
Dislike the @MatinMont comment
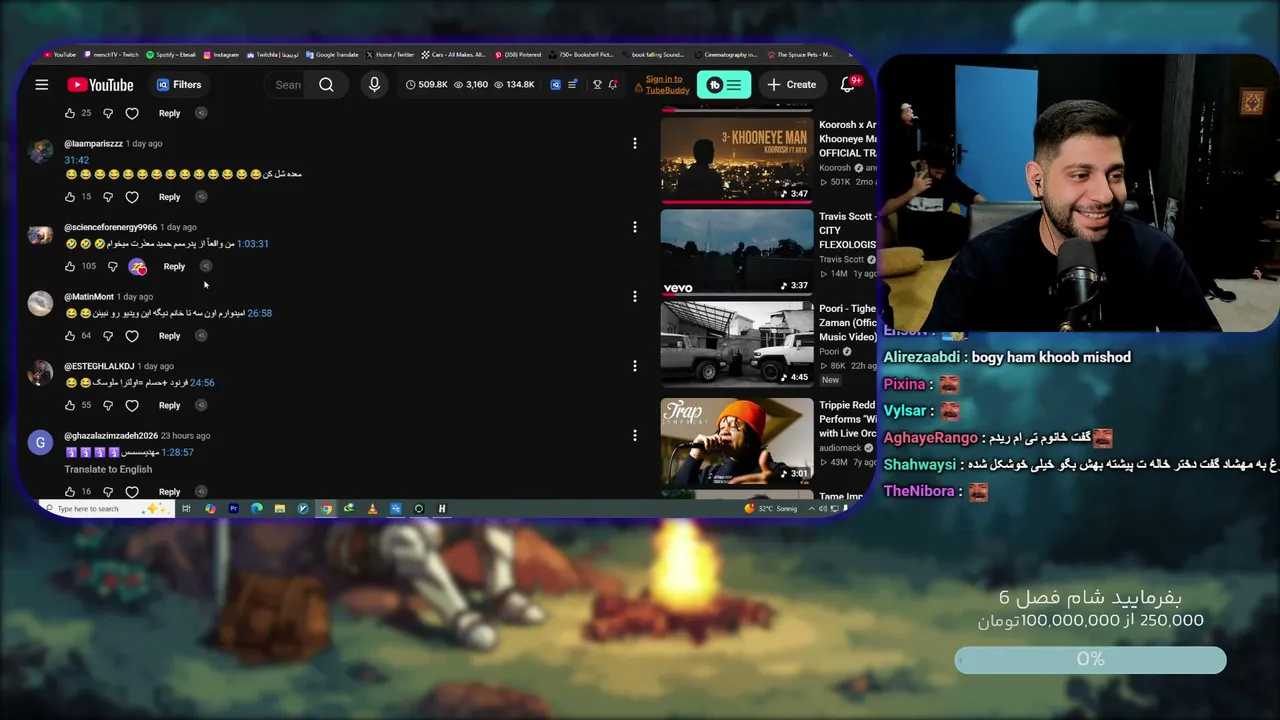coord(108,336)
